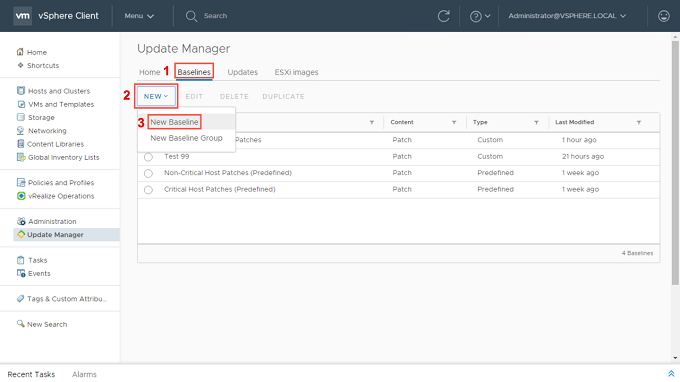Viewport: 680px width, 382px height.
Task: Click the scrollbar down arrow
Action: 675,358
